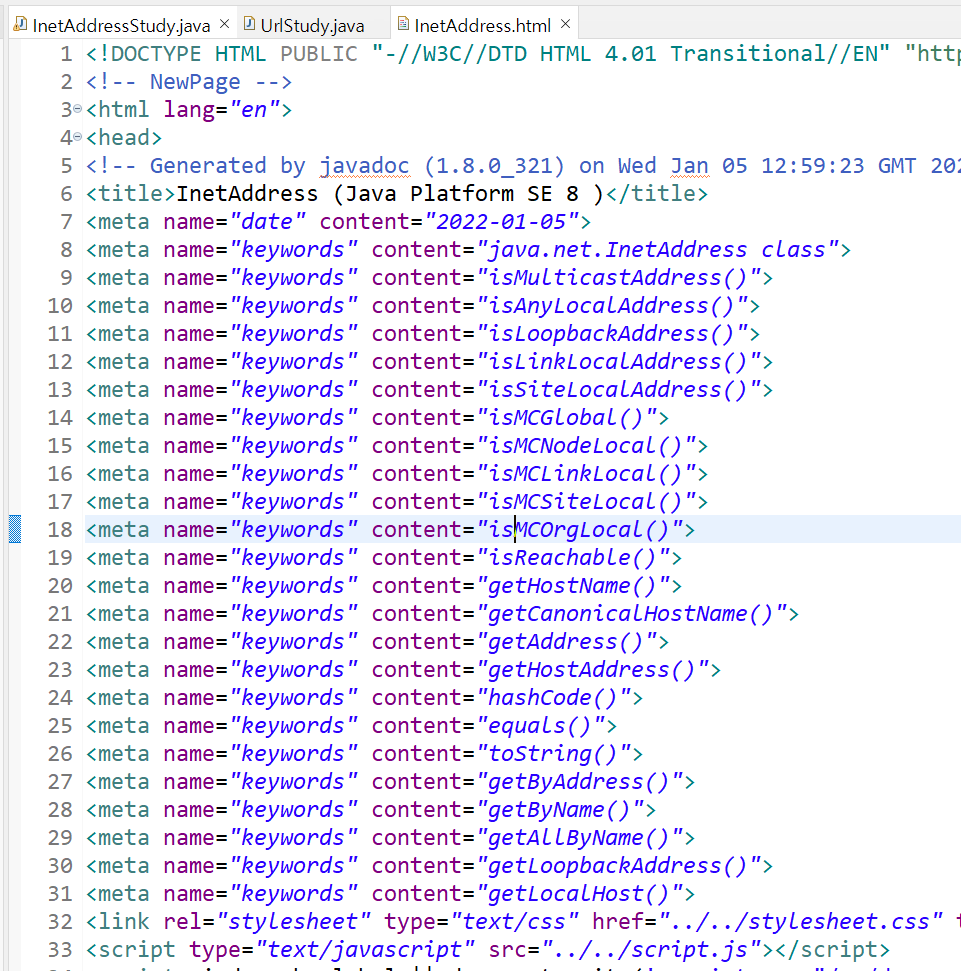Click the HTML file icon on InetAddress.html tab
The image size is (961, 971).
[403, 24]
